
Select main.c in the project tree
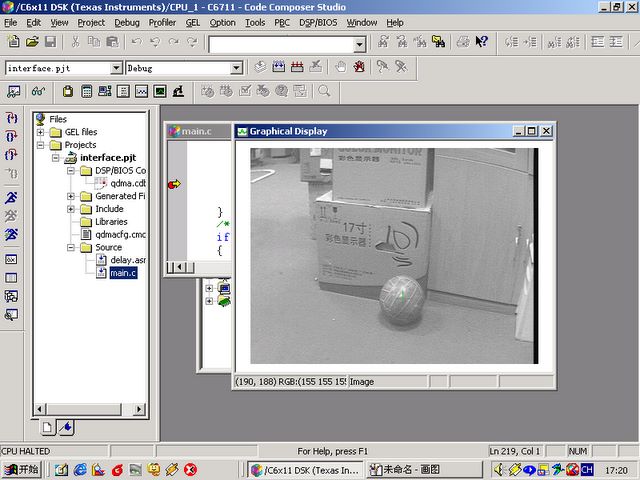123,273
